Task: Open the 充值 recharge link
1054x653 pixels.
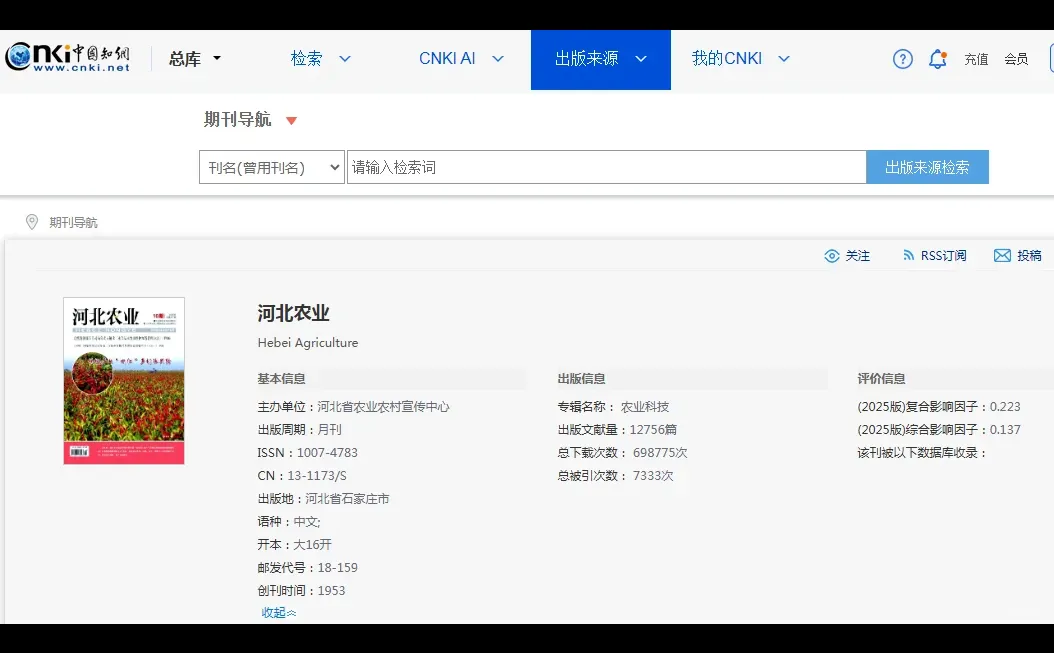Action: [x=976, y=59]
